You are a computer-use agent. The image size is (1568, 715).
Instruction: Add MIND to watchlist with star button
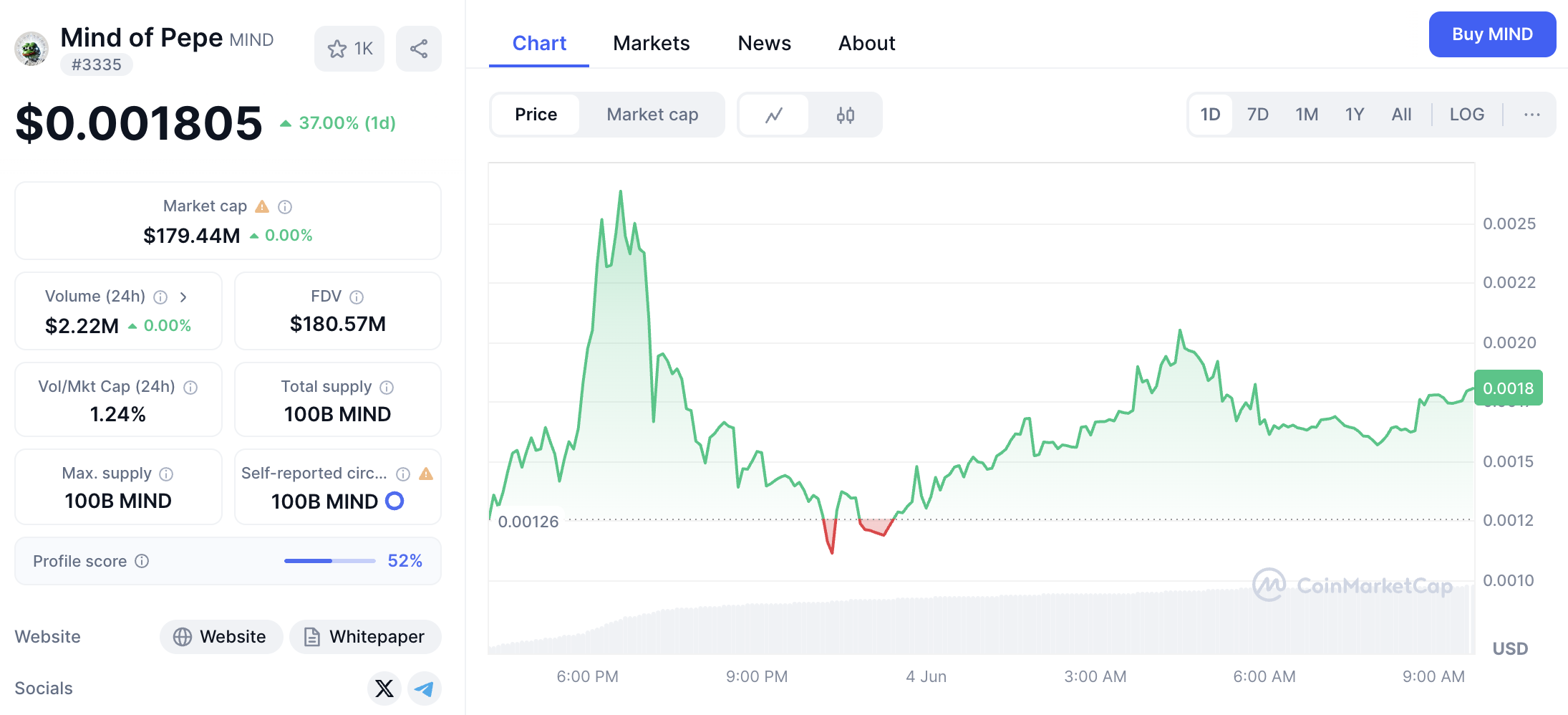[349, 49]
